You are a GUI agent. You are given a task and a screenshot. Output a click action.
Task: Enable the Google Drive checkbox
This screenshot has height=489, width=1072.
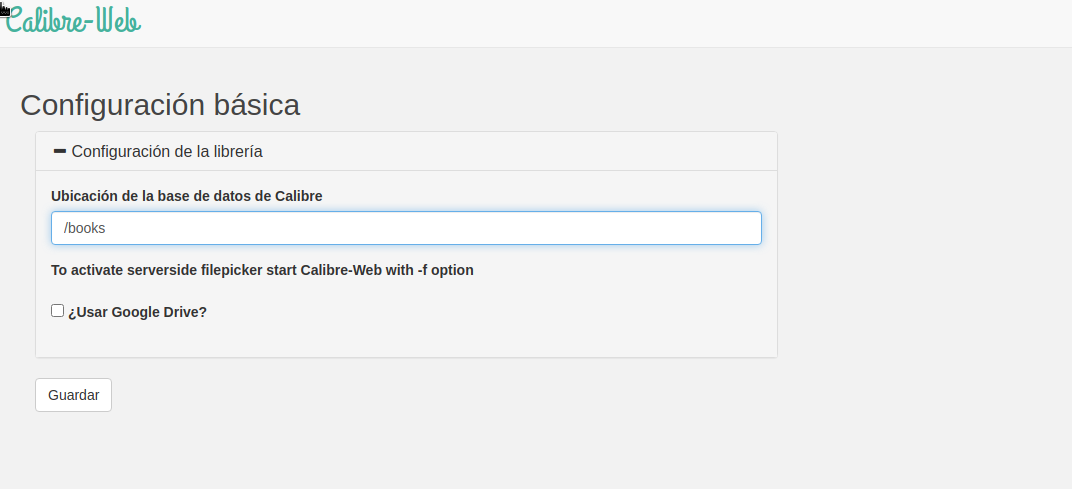(58, 310)
